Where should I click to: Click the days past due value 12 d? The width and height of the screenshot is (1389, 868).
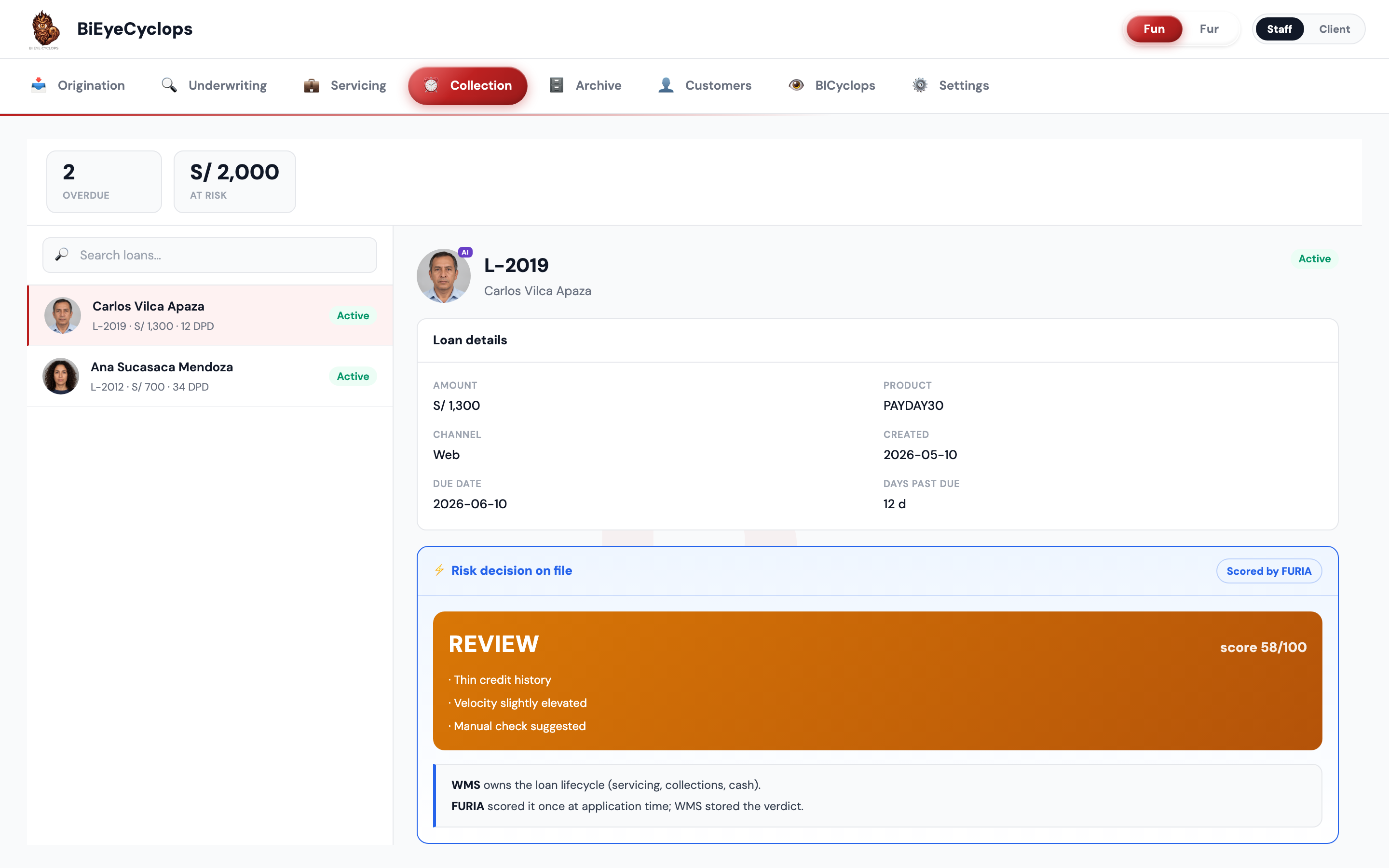tap(894, 503)
